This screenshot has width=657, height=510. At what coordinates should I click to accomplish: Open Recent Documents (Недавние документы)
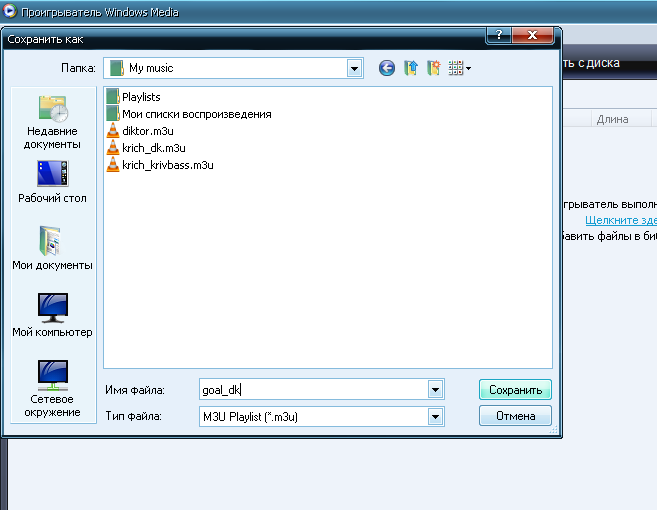click(x=52, y=122)
